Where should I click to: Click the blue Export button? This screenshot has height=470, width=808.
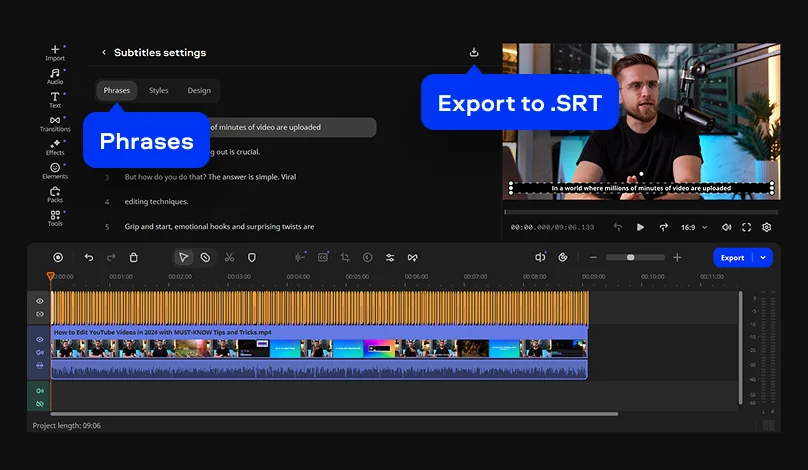pos(733,257)
